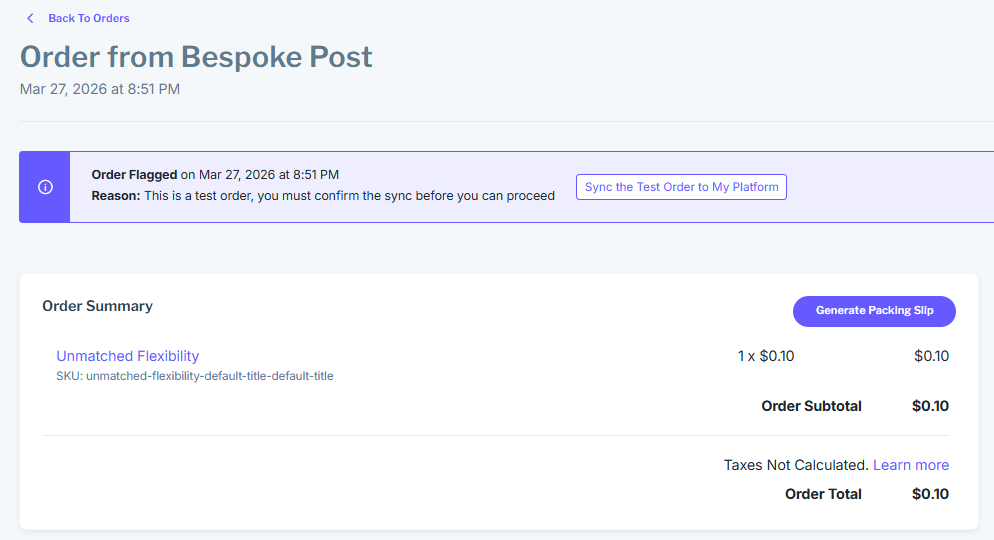
Task: Click the Order Total label
Action: pos(823,494)
